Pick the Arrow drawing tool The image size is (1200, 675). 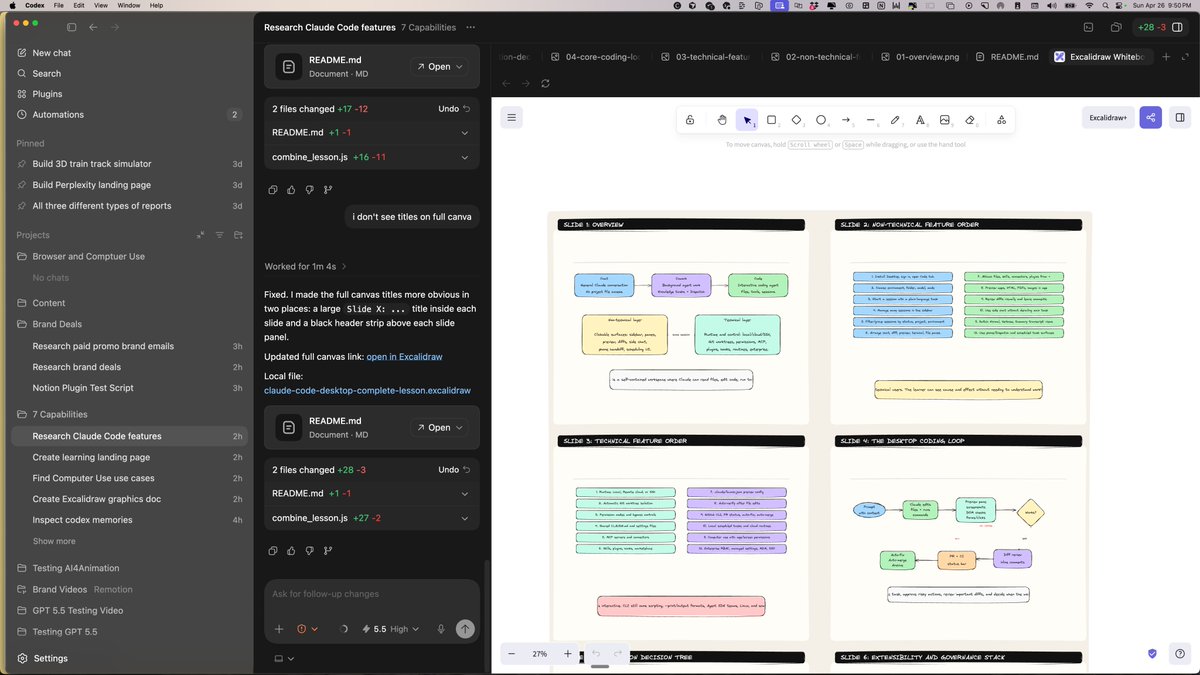(x=846, y=120)
